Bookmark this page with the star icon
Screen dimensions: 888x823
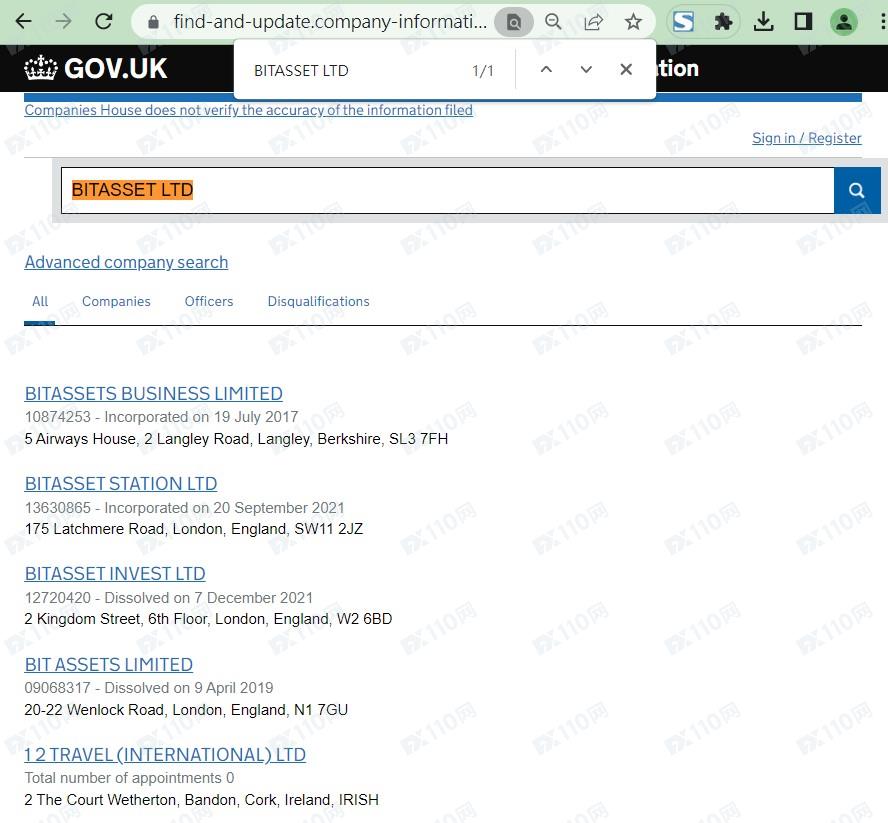633,22
